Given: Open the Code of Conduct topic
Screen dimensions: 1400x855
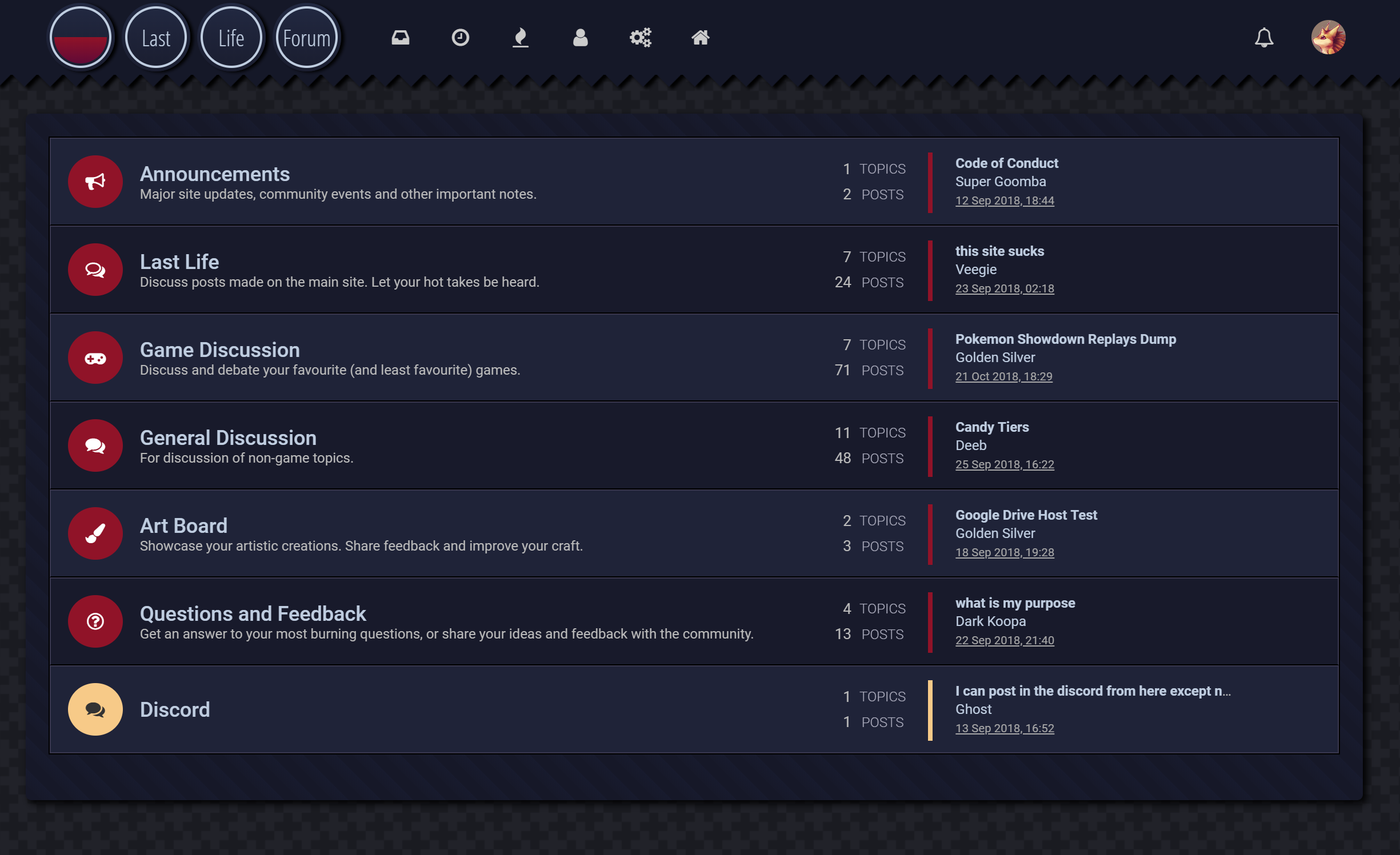Looking at the screenshot, I should pyautogui.click(x=1006, y=163).
